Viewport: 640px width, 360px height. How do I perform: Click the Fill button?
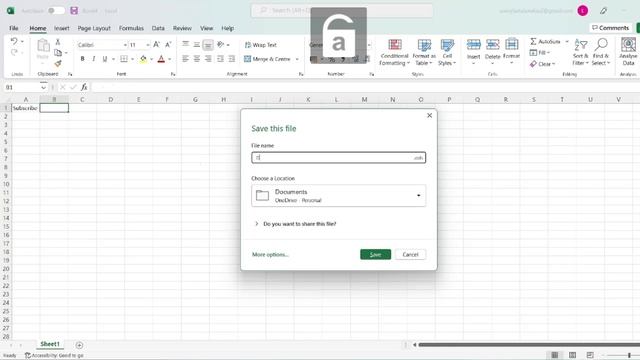[x=540, y=53]
